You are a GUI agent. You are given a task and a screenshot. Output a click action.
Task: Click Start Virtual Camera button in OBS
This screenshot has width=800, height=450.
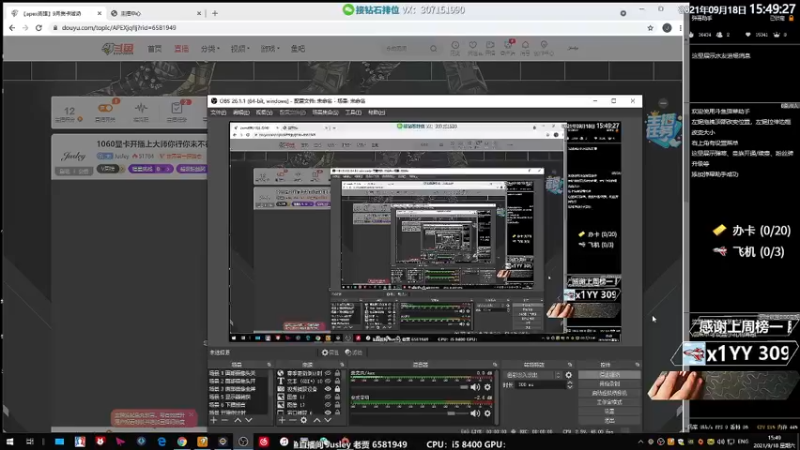609,393
